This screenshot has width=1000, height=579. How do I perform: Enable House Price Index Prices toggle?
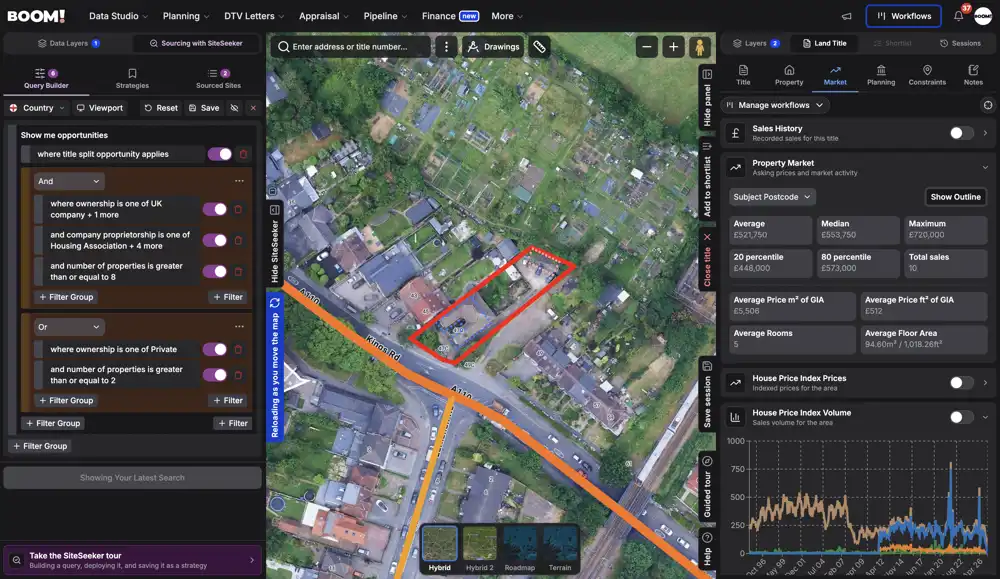(x=960, y=383)
